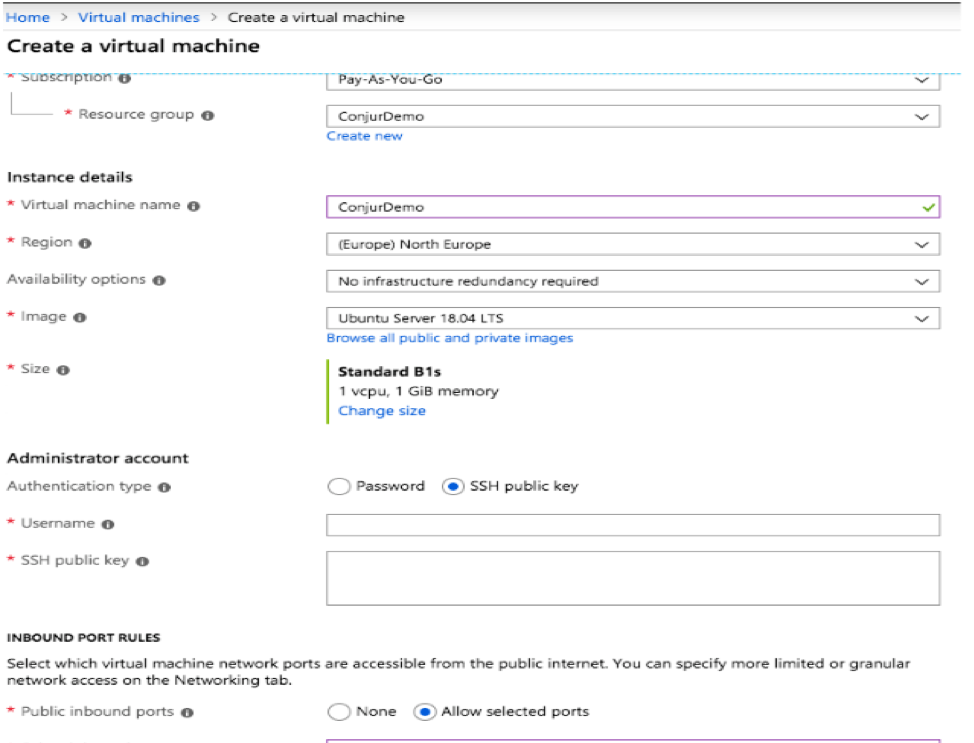Select SSH public key authentication type
The width and height of the screenshot is (974, 743).
tap(453, 486)
